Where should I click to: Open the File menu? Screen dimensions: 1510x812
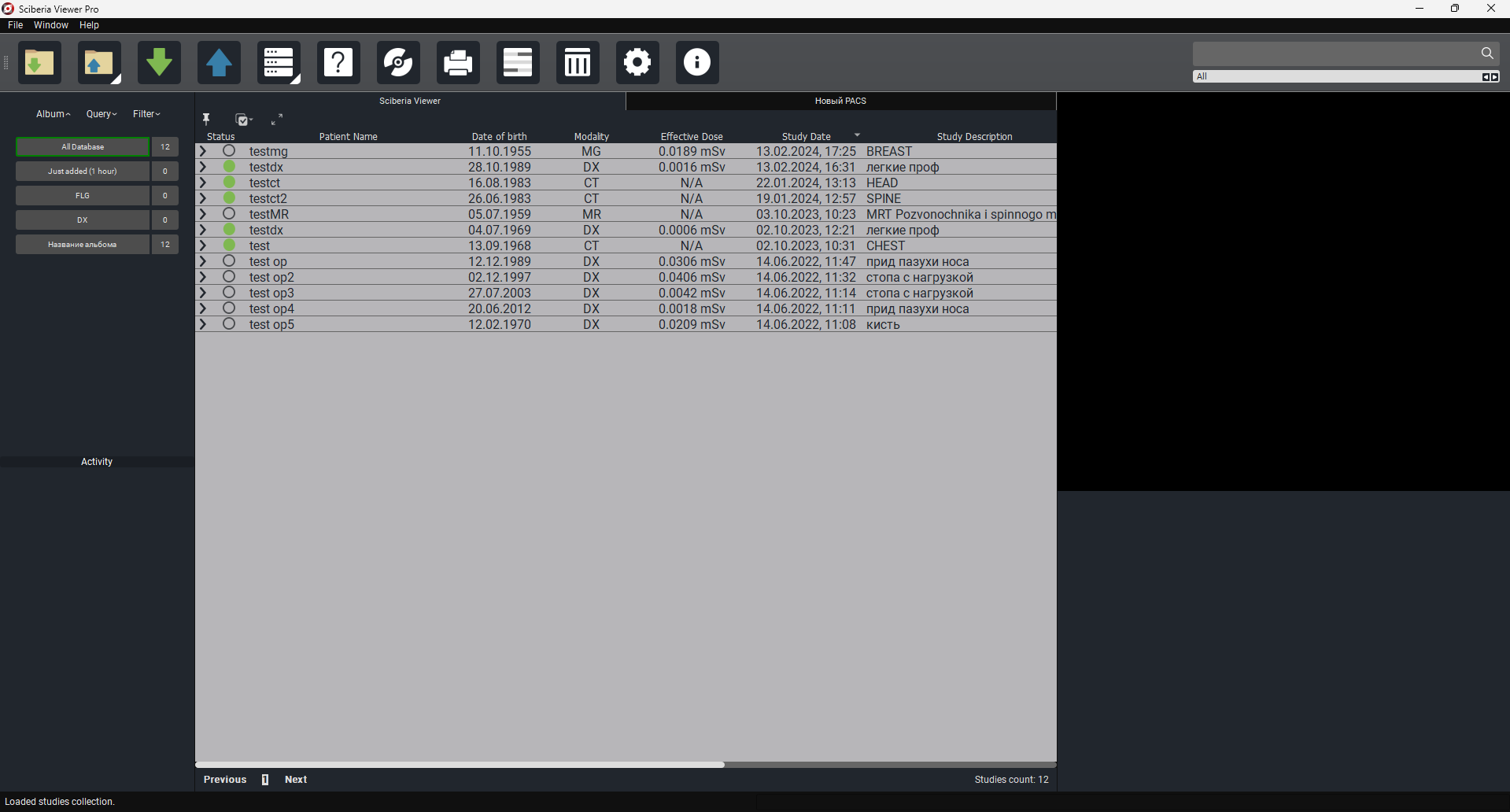tap(15, 25)
